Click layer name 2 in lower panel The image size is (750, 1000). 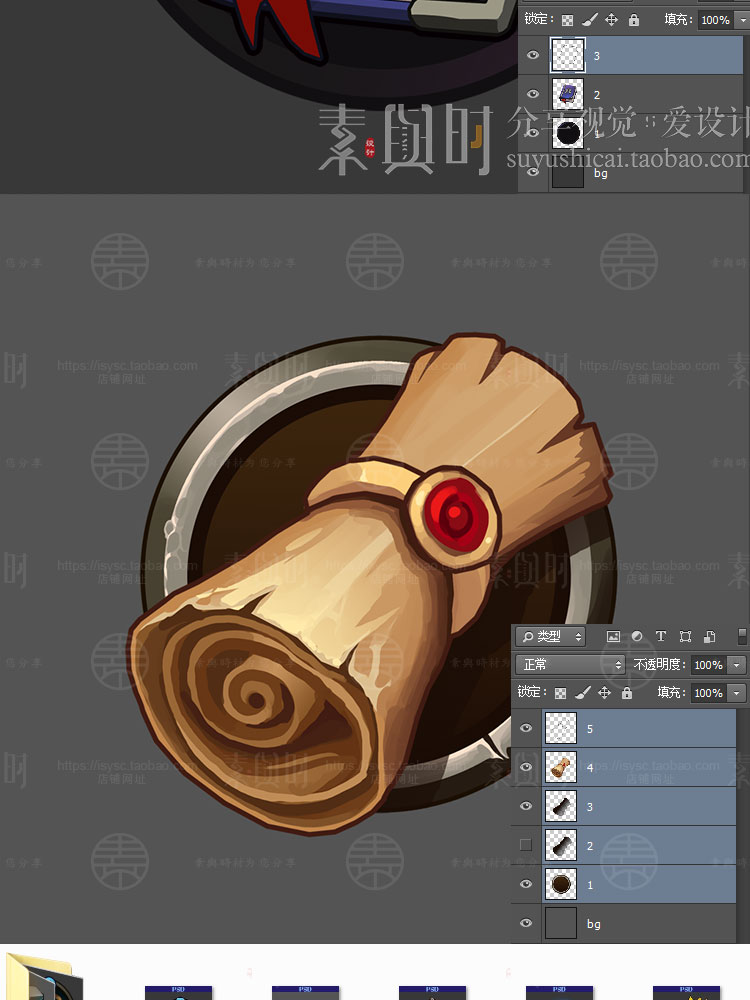point(590,846)
